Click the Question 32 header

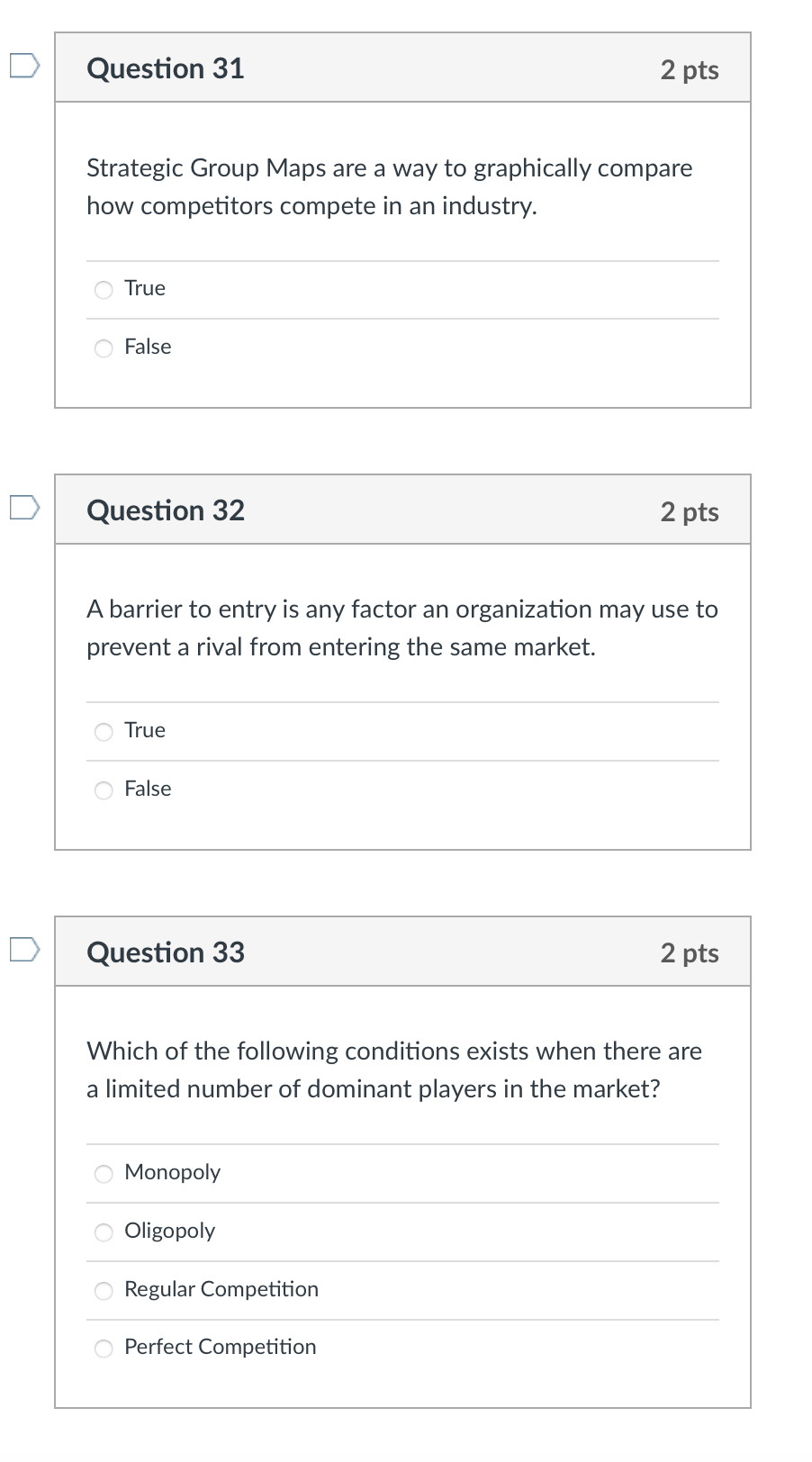(x=166, y=510)
